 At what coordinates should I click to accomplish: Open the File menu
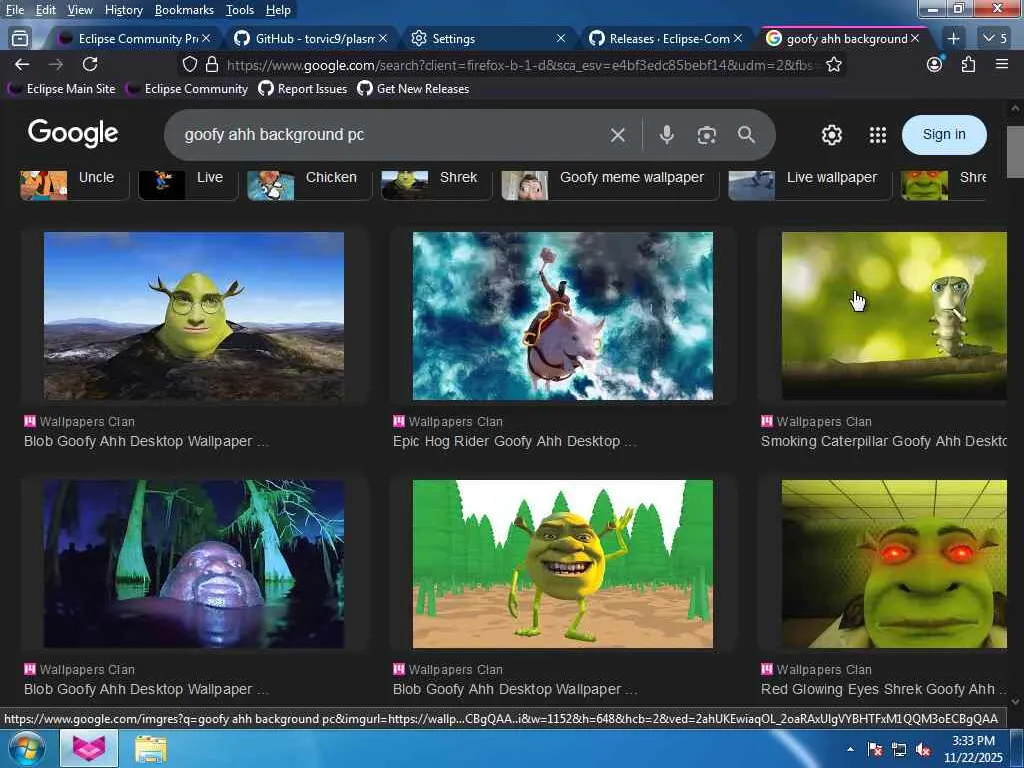(14, 10)
